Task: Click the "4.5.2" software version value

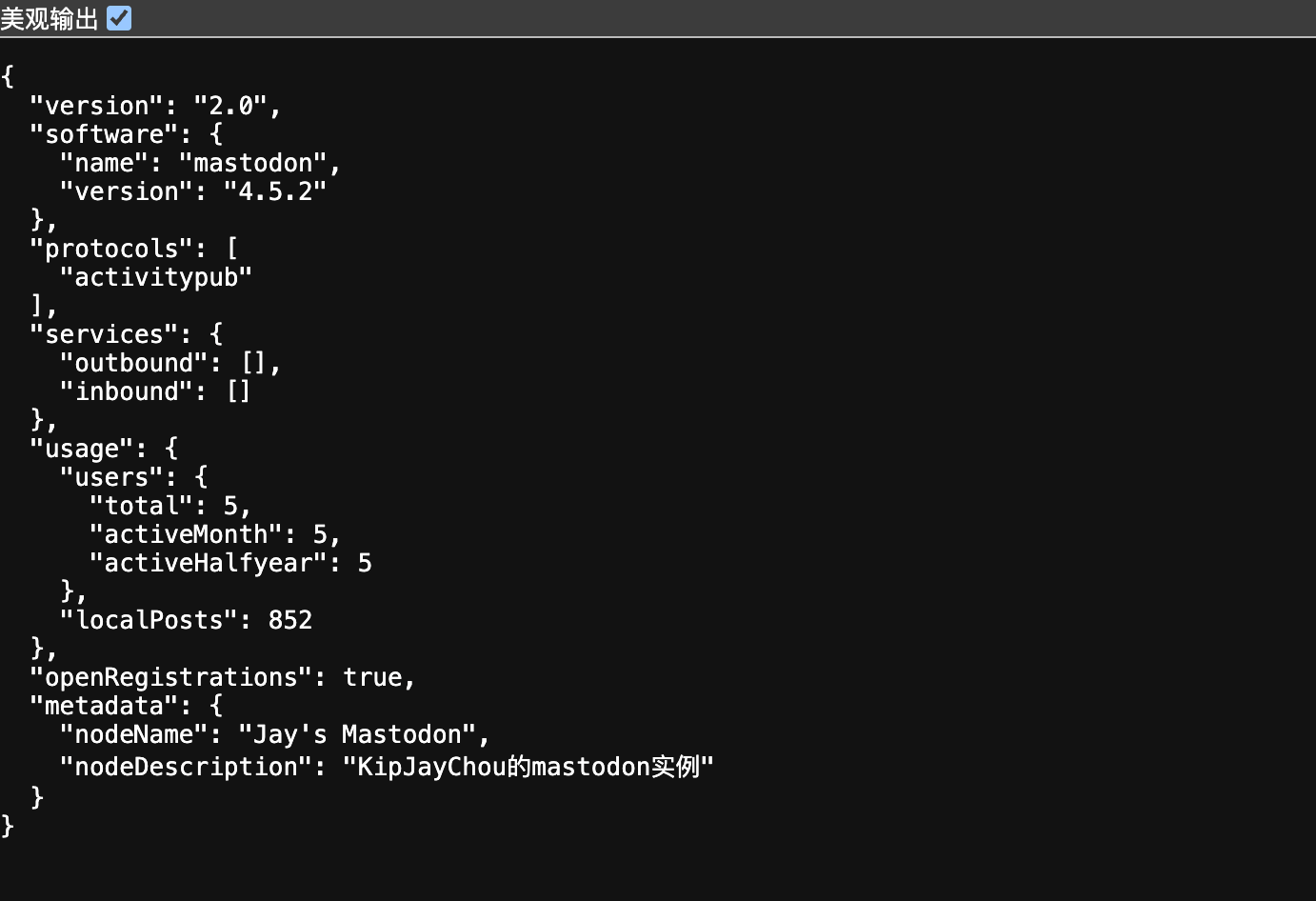Action: [x=274, y=191]
